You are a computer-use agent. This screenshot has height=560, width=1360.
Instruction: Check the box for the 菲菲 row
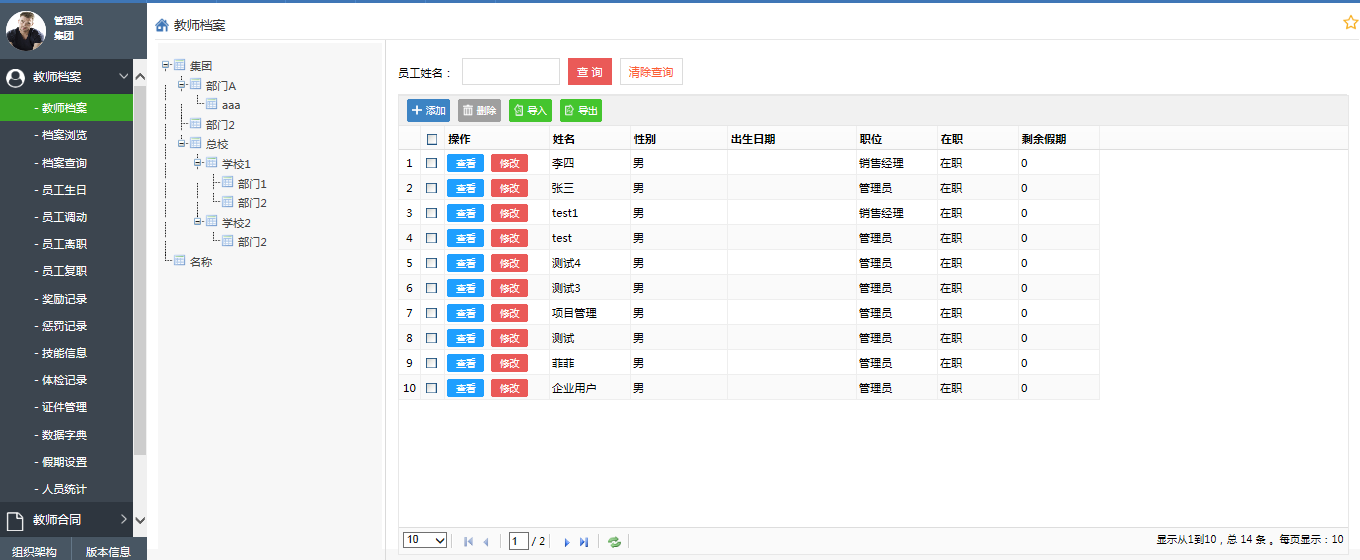point(432,363)
